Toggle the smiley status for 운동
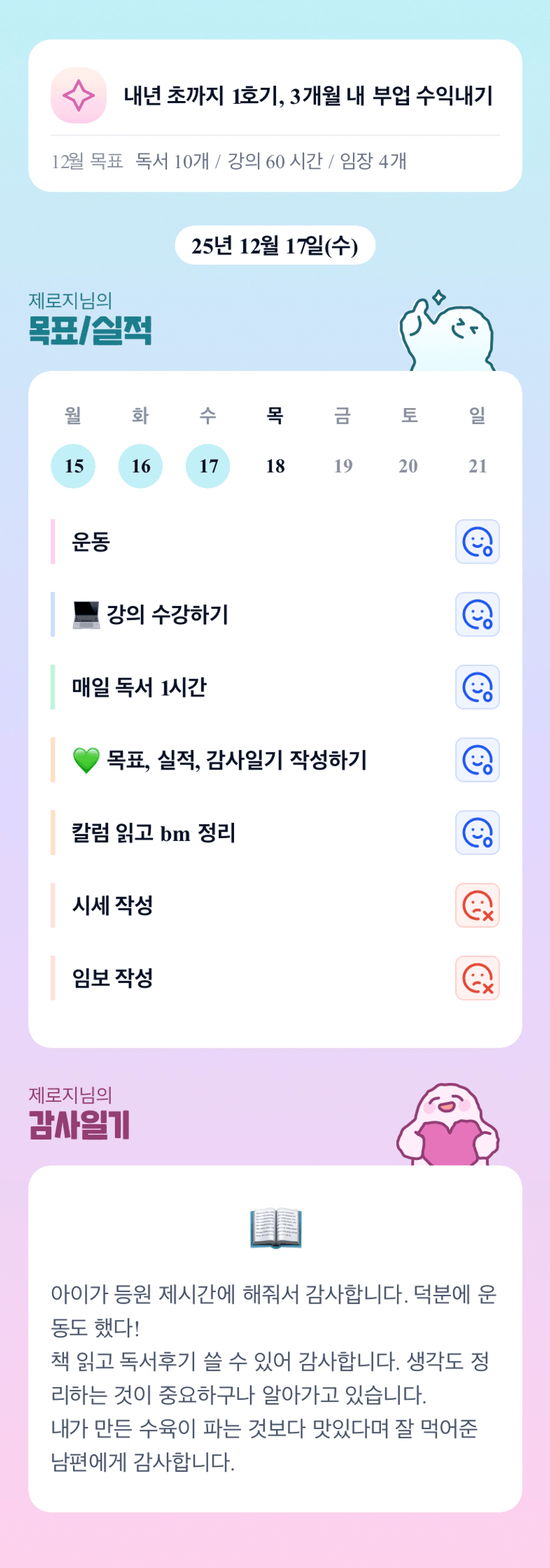This screenshot has width=550, height=1568. 477,542
